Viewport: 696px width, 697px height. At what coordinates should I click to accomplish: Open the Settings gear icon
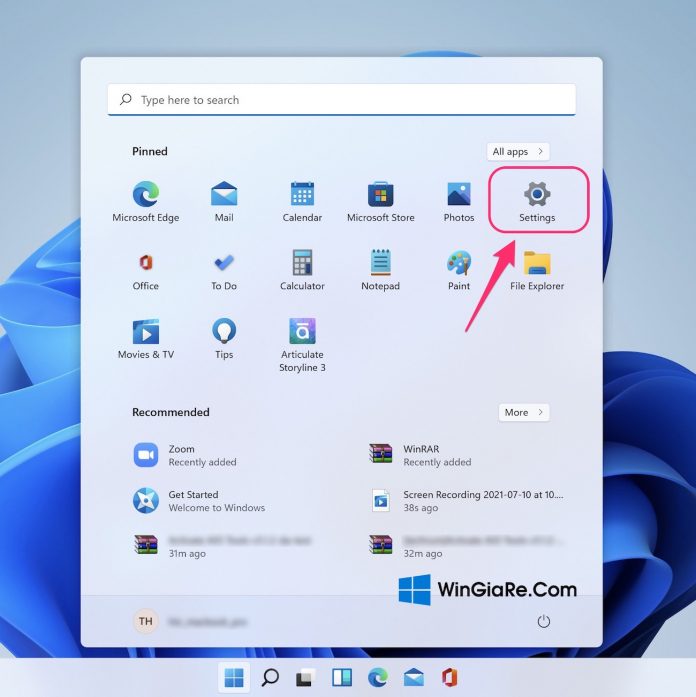(537, 195)
